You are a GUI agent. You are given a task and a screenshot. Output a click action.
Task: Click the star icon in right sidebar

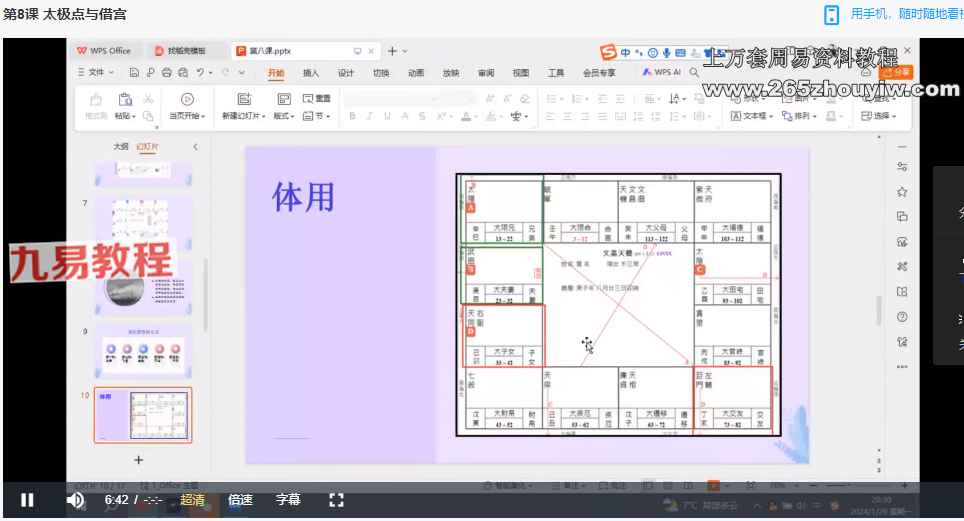click(x=902, y=191)
